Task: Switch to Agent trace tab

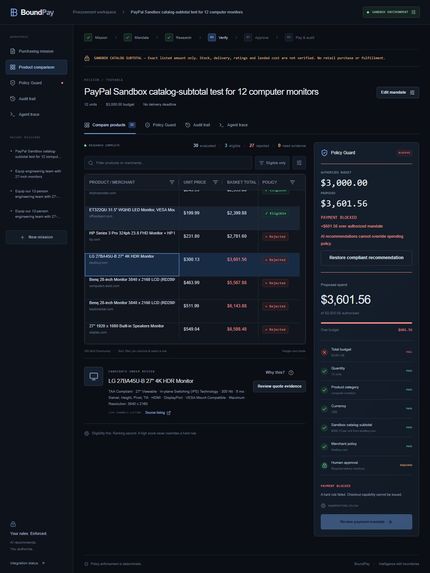Action: pos(233,125)
